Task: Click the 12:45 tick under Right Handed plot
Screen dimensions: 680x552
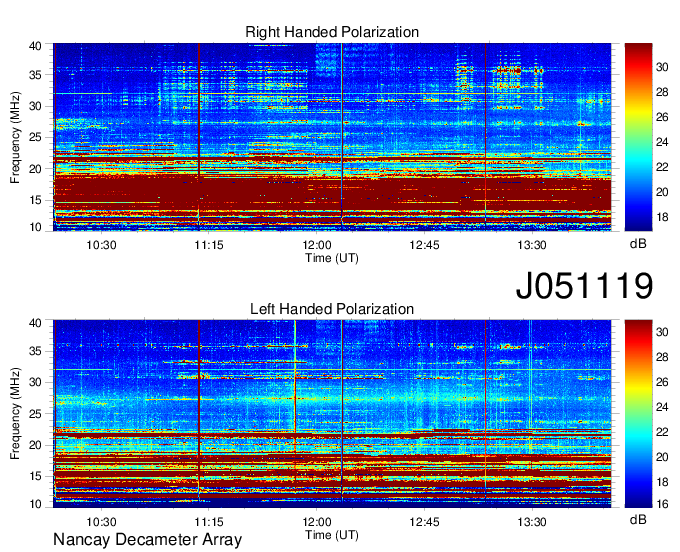Action: (425, 245)
